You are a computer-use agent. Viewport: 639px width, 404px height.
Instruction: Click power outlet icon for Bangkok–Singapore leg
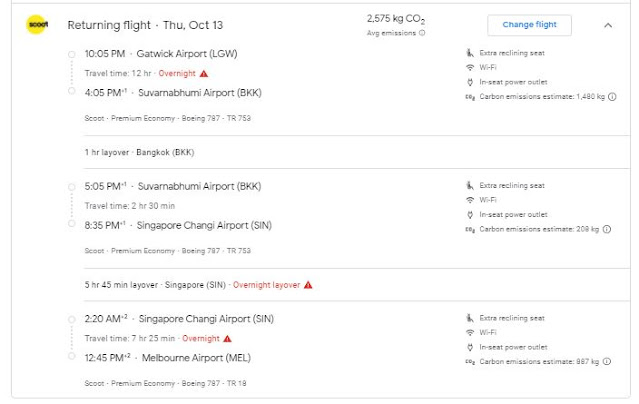pyautogui.click(x=470, y=214)
